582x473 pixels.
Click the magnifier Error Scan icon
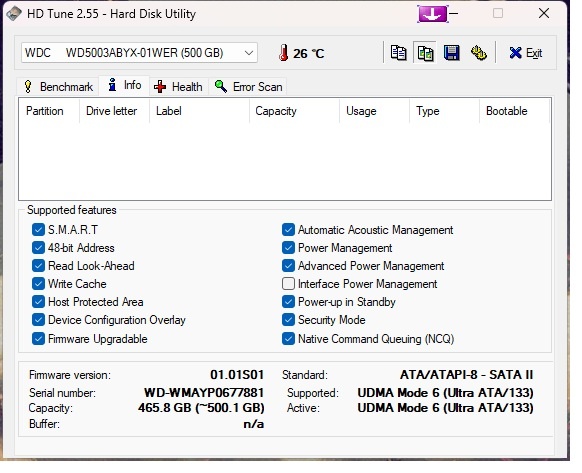(x=220, y=87)
